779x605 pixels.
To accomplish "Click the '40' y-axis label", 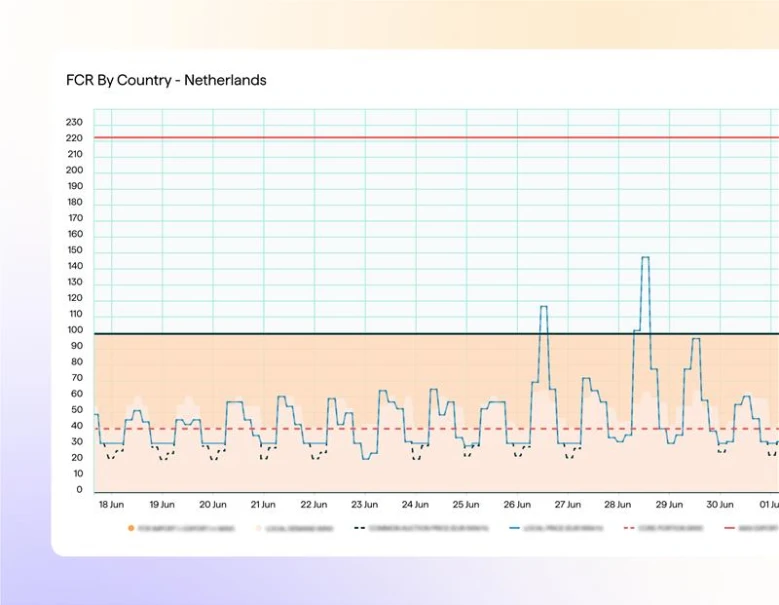I will (77, 426).
